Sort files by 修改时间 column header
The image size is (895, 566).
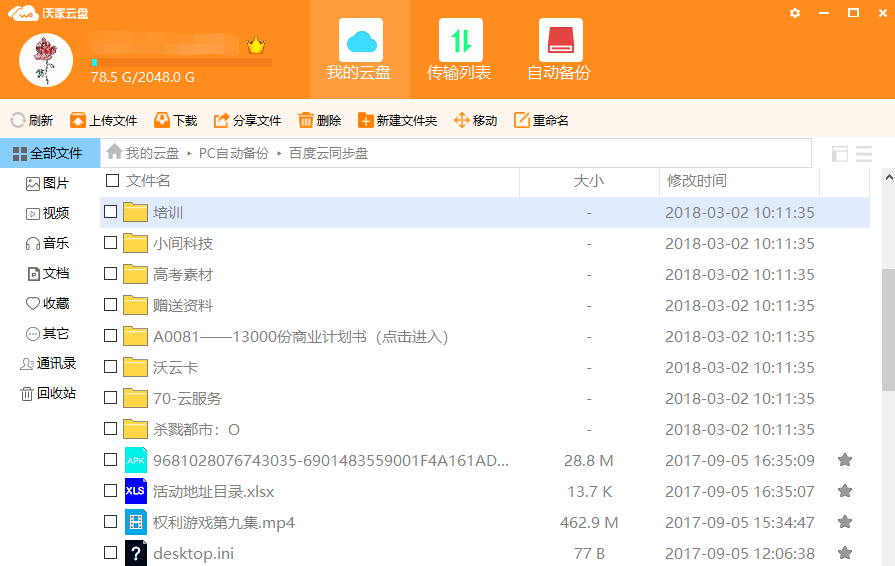[x=697, y=181]
